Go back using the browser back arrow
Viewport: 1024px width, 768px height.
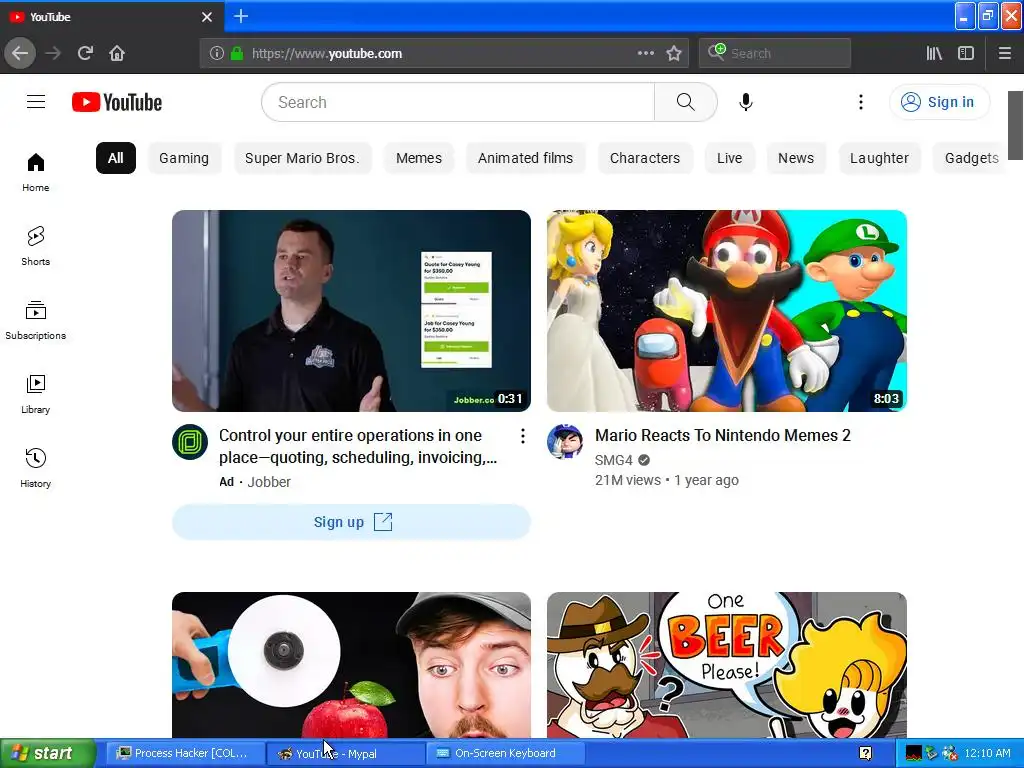tap(20, 53)
